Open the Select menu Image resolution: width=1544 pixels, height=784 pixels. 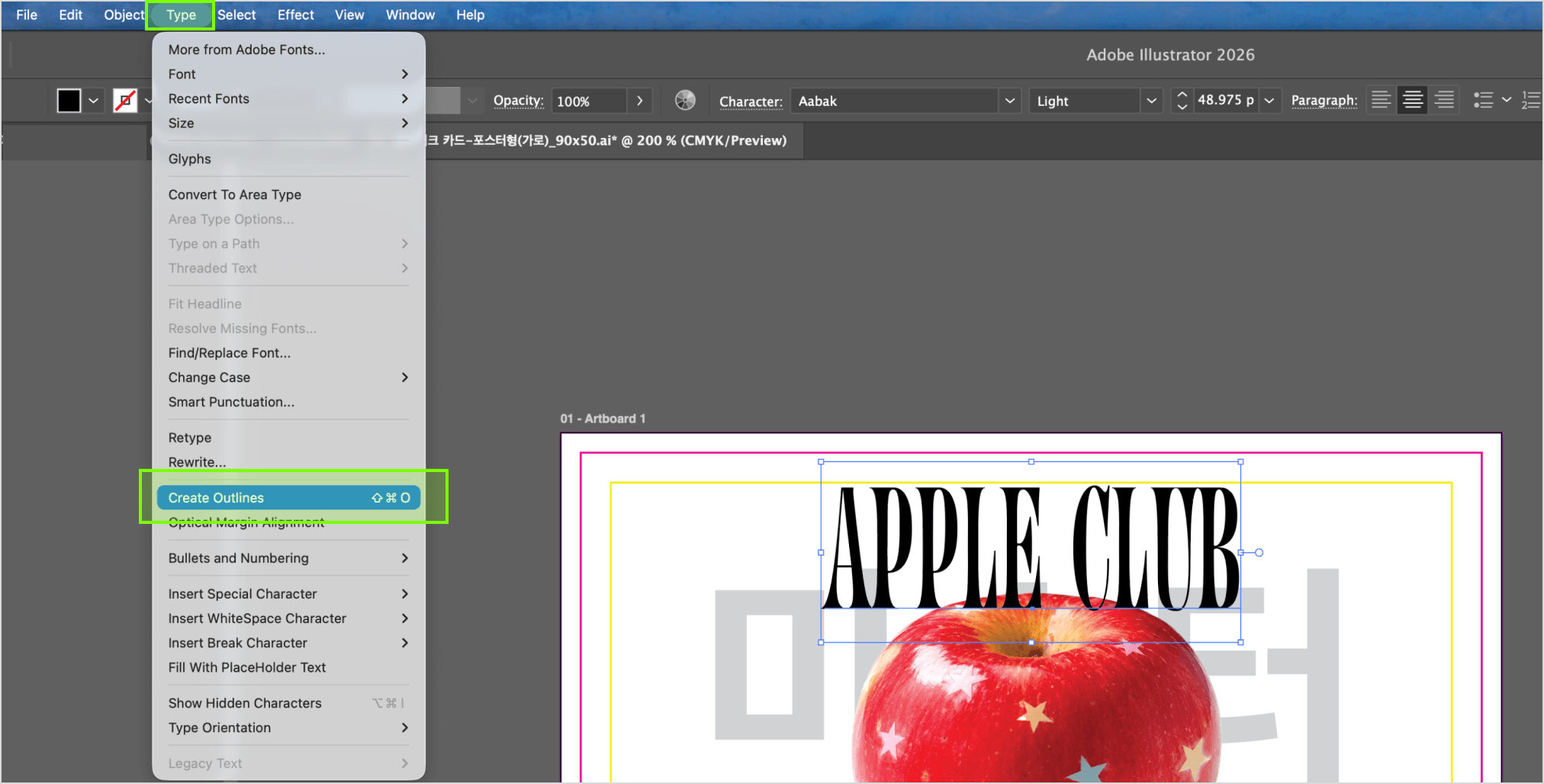236,14
